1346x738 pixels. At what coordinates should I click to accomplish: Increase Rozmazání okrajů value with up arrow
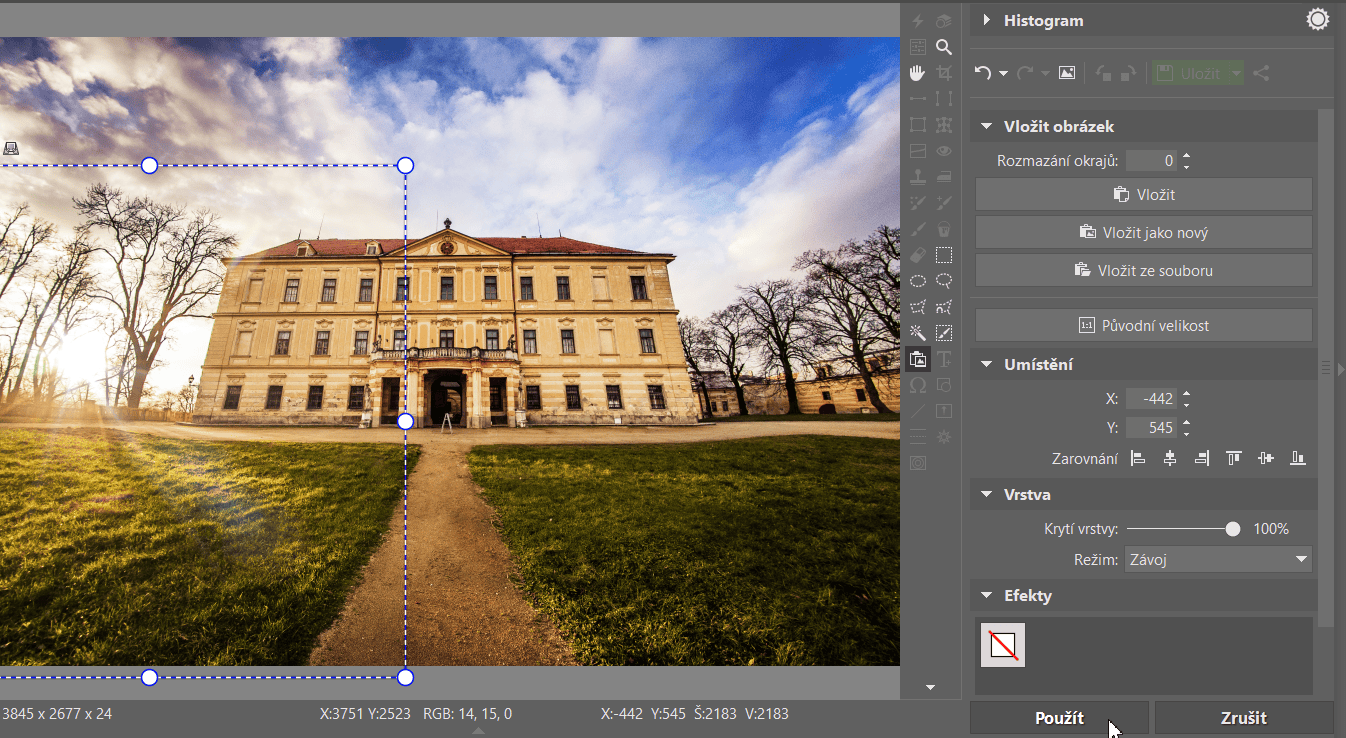(x=1186, y=155)
